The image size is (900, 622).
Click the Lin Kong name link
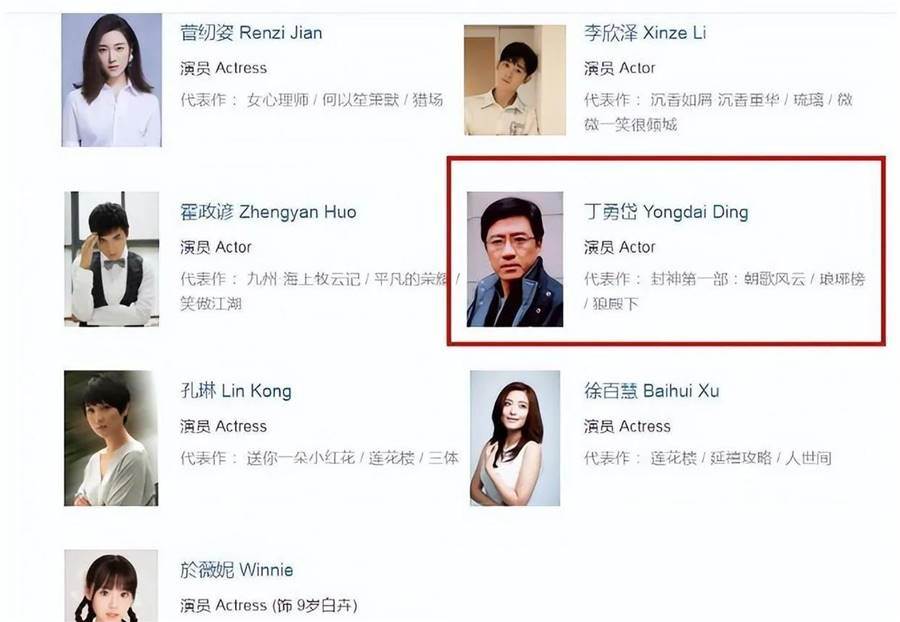(x=235, y=391)
